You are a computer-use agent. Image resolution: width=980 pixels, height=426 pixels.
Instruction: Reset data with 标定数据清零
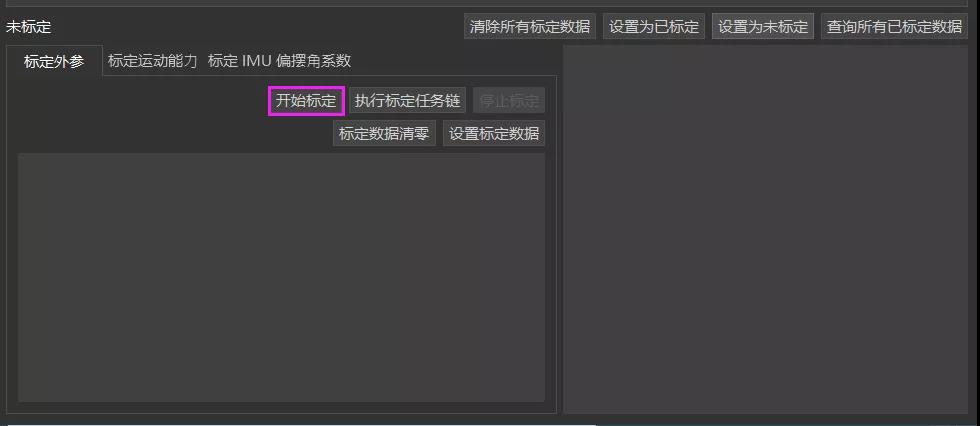pyautogui.click(x=384, y=133)
